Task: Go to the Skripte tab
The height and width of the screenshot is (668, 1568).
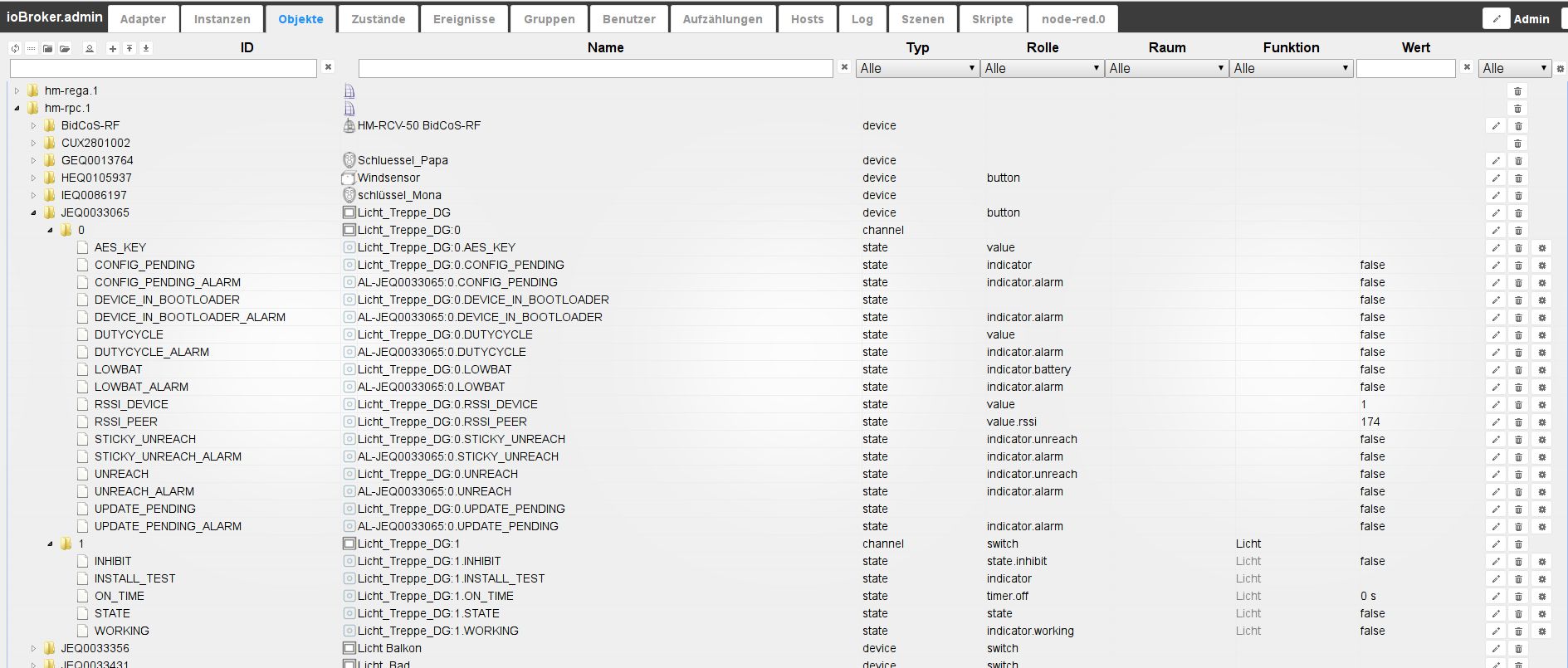Action: tap(992, 19)
